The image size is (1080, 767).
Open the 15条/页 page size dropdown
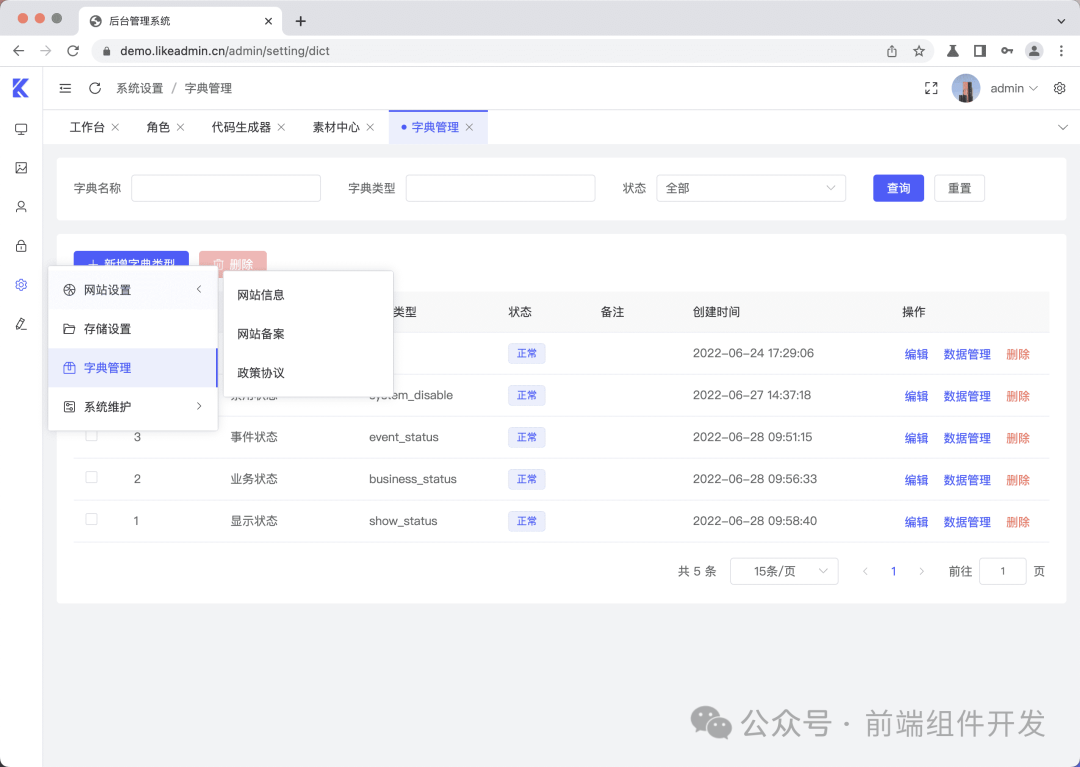tap(784, 571)
